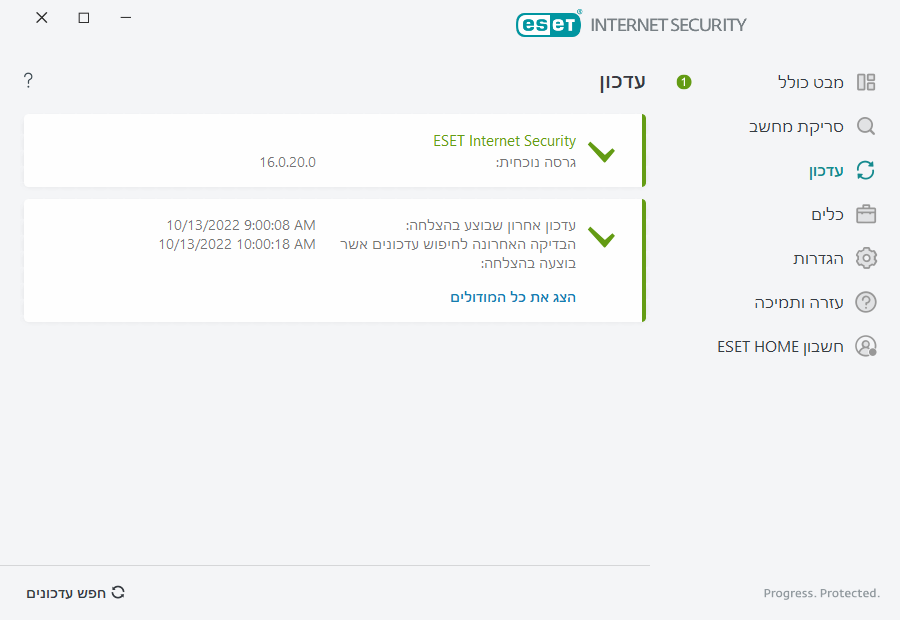Click the Setup gear icon
The image size is (900, 620).
click(x=866, y=258)
